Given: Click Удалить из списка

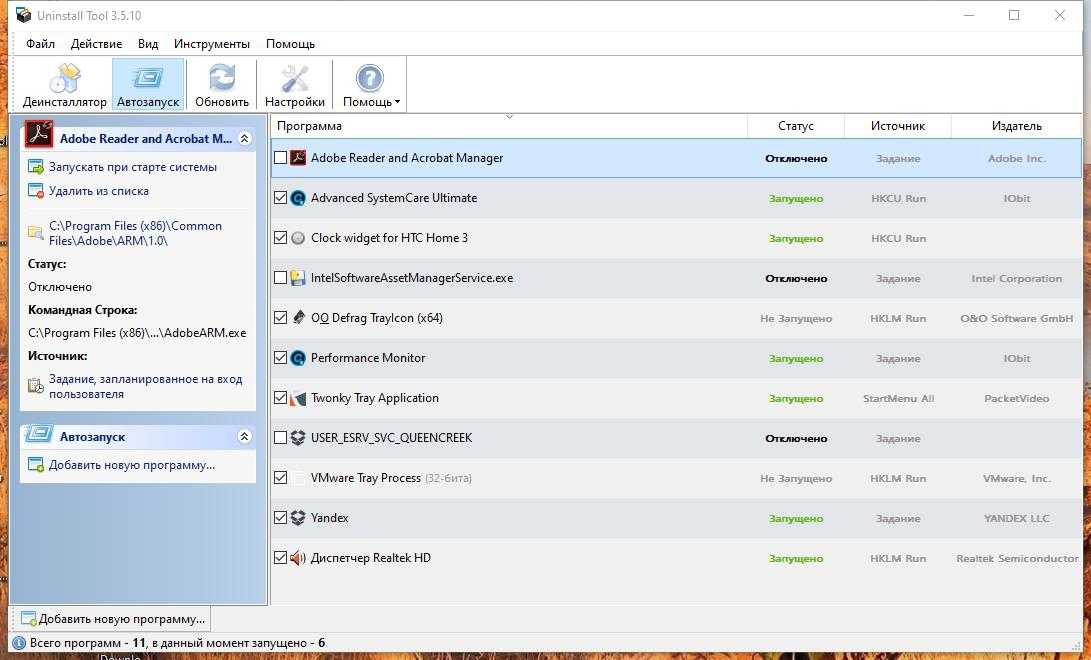Looking at the screenshot, I should click(x=99, y=191).
